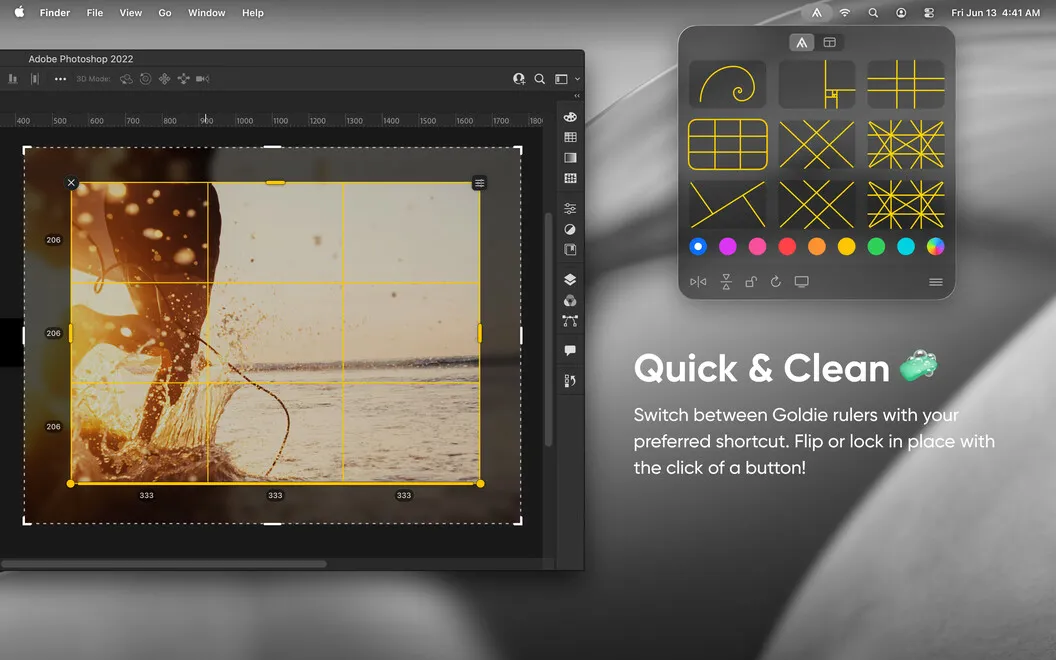
Task: Open the File menu
Action: pyautogui.click(x=95, y=13)
